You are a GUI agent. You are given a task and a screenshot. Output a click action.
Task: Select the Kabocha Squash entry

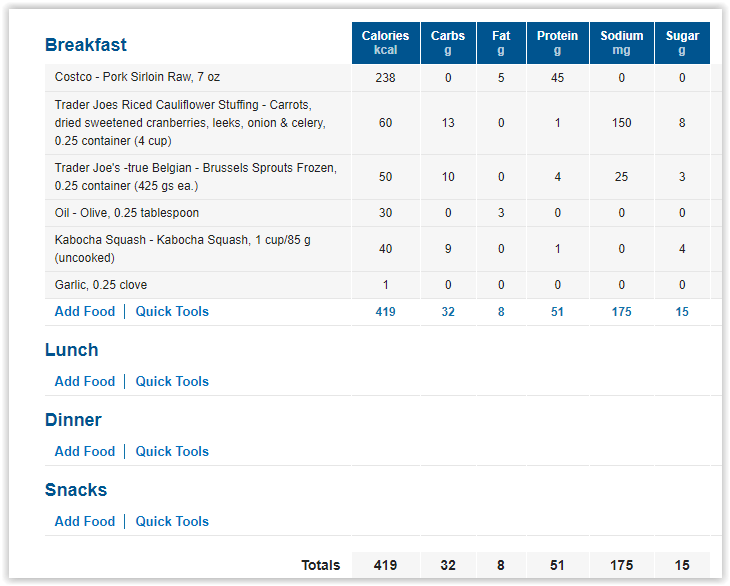click(x=182, y=249)
